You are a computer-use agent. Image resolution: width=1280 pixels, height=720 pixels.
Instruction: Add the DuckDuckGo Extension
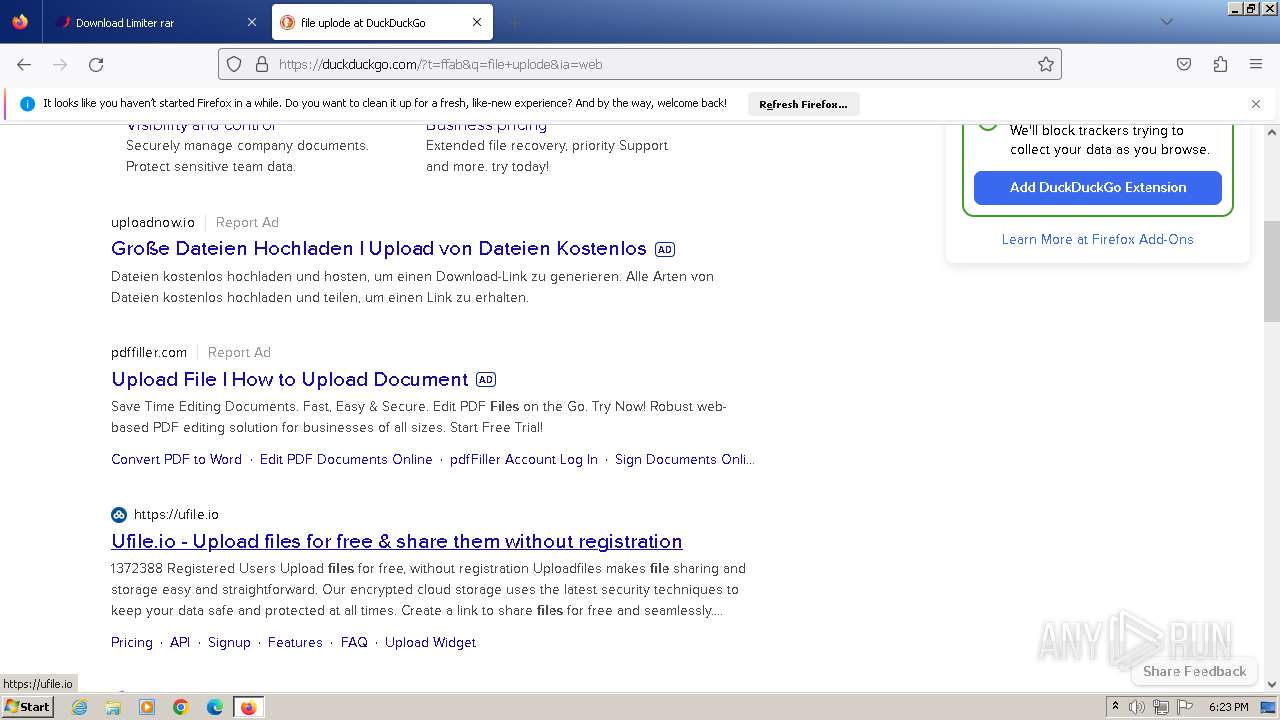tap(1098, 187)
